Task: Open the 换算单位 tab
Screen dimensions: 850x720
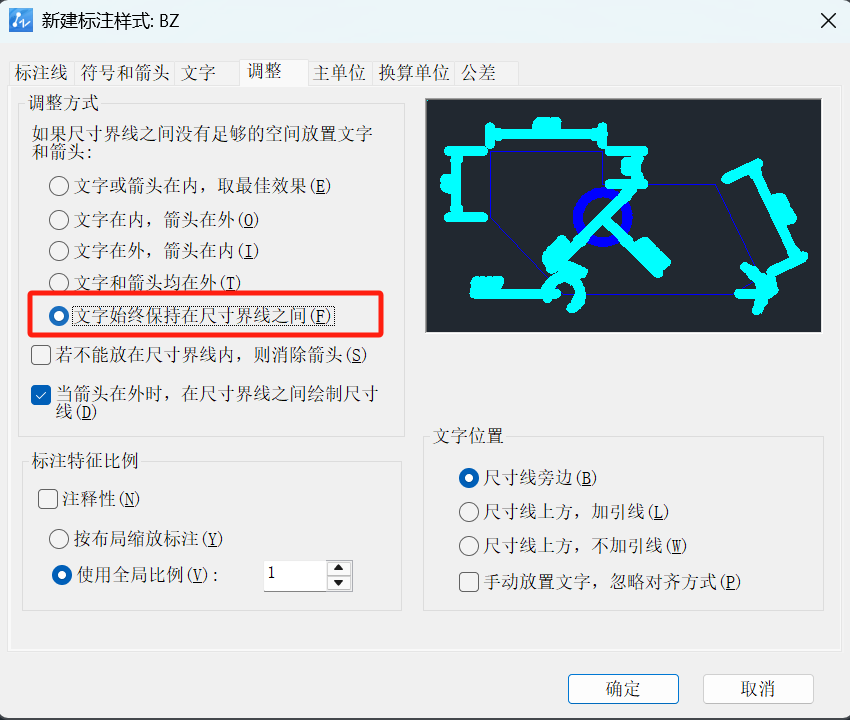Action: click(x=414, y=73)
